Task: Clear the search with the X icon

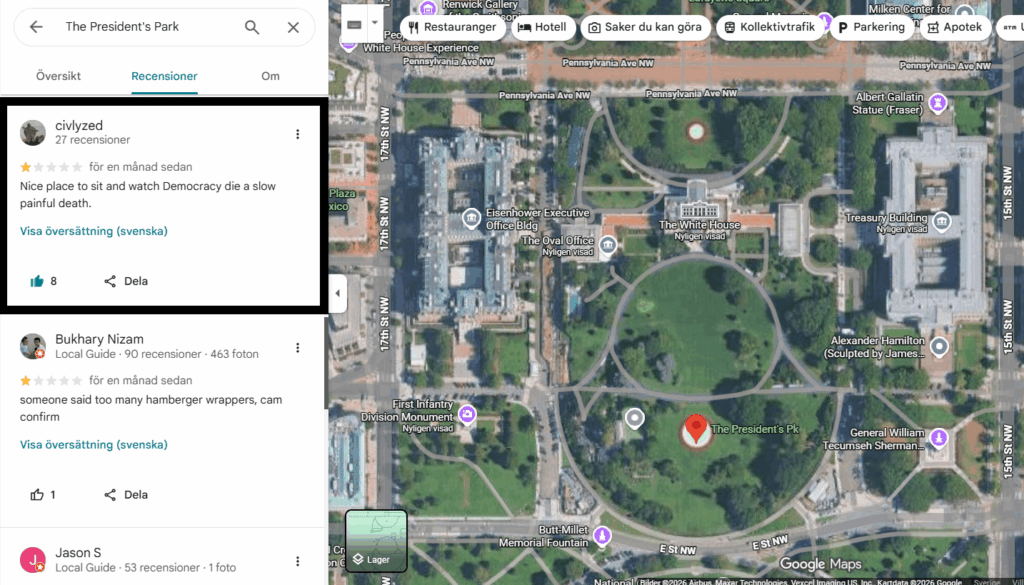Action: [293, 27]
